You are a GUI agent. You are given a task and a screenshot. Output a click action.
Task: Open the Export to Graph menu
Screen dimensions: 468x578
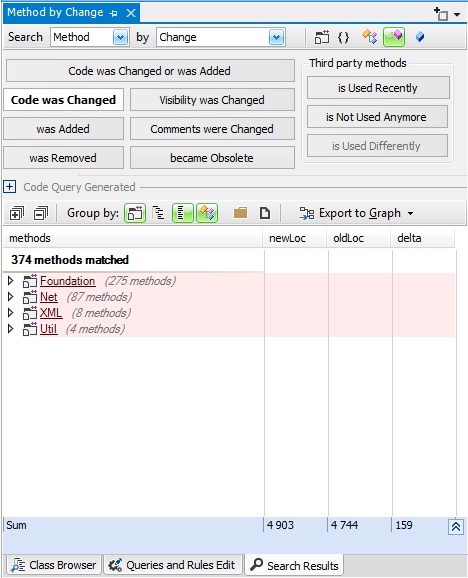(x=356, y=213)
